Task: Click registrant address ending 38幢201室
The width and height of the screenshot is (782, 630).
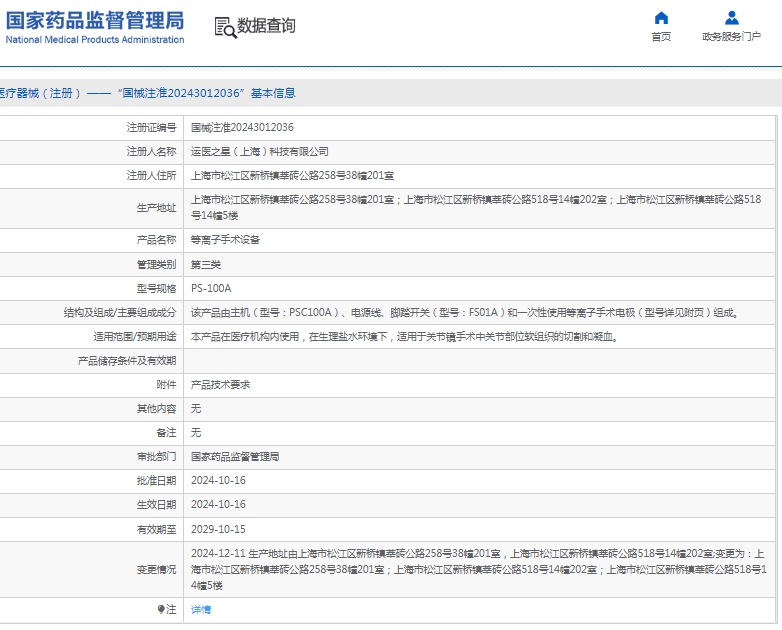Action: [x=292, y=176]
